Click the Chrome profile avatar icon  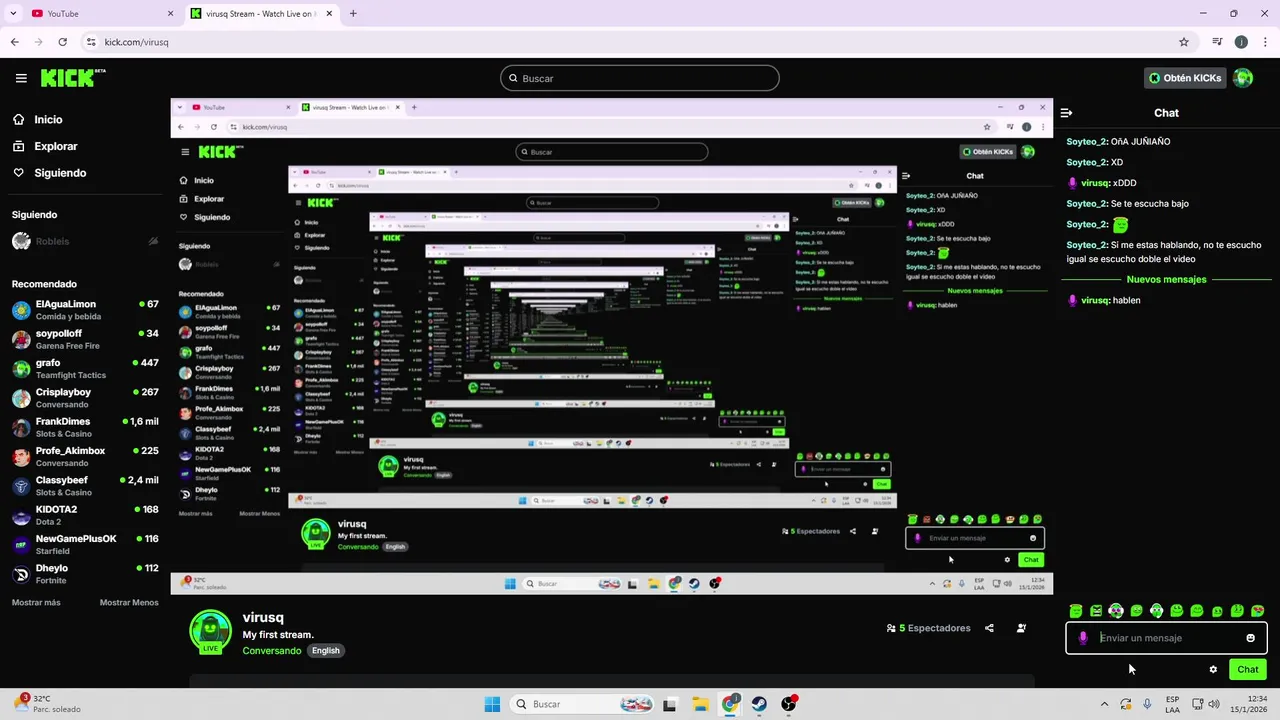pyautogui.click(x=1241, y=42)
